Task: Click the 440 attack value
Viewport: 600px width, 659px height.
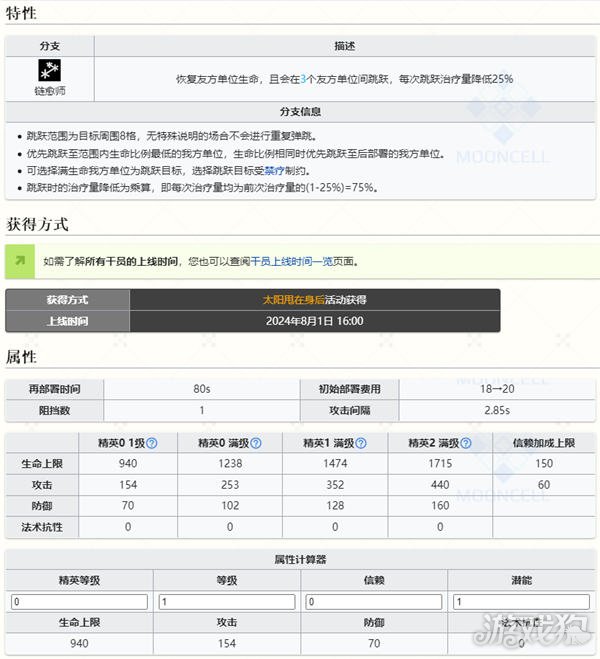Action: pyautogui.click(x=440, y=485)
